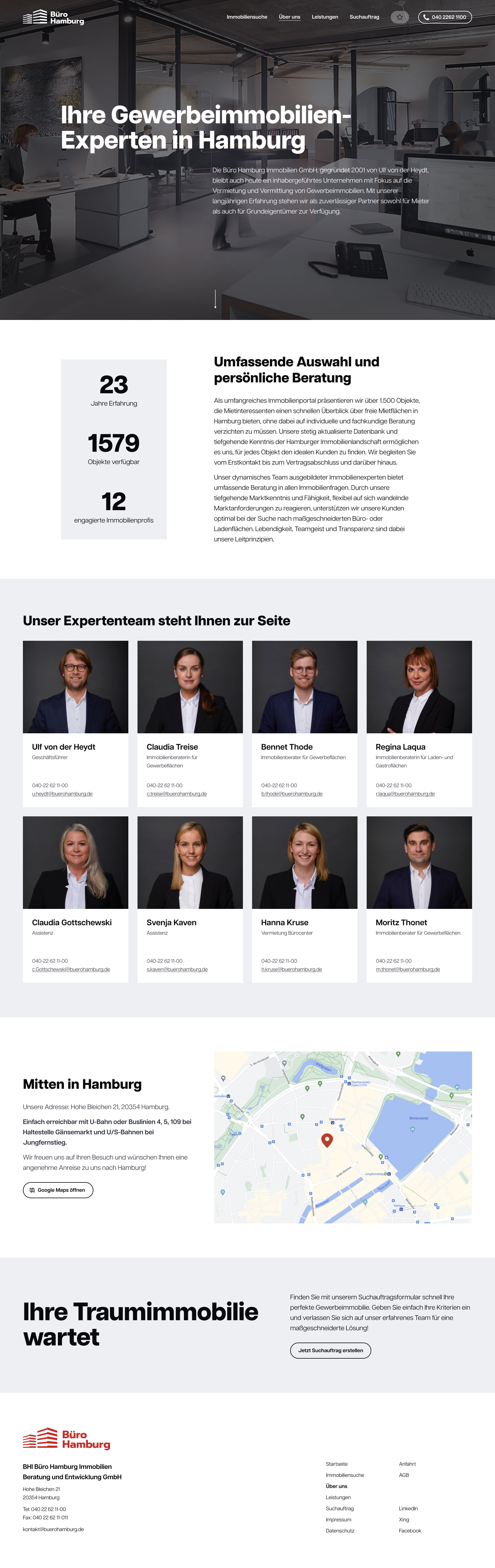Open the AGB page from the footer
495x1568 pixels.
click(x=404, y=1475)
